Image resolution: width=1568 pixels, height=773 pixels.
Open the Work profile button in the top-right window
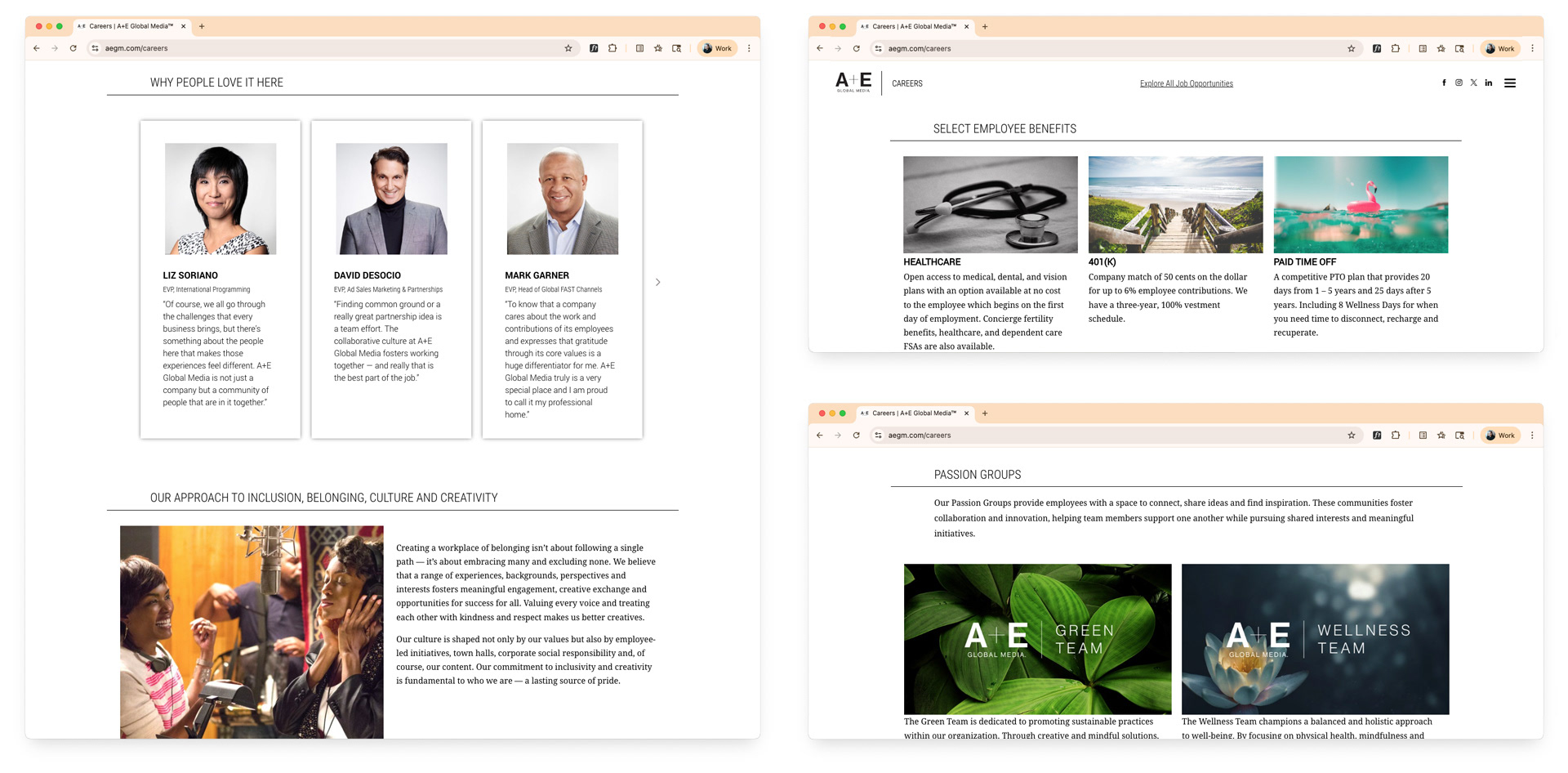click(x=1500, y=48)
